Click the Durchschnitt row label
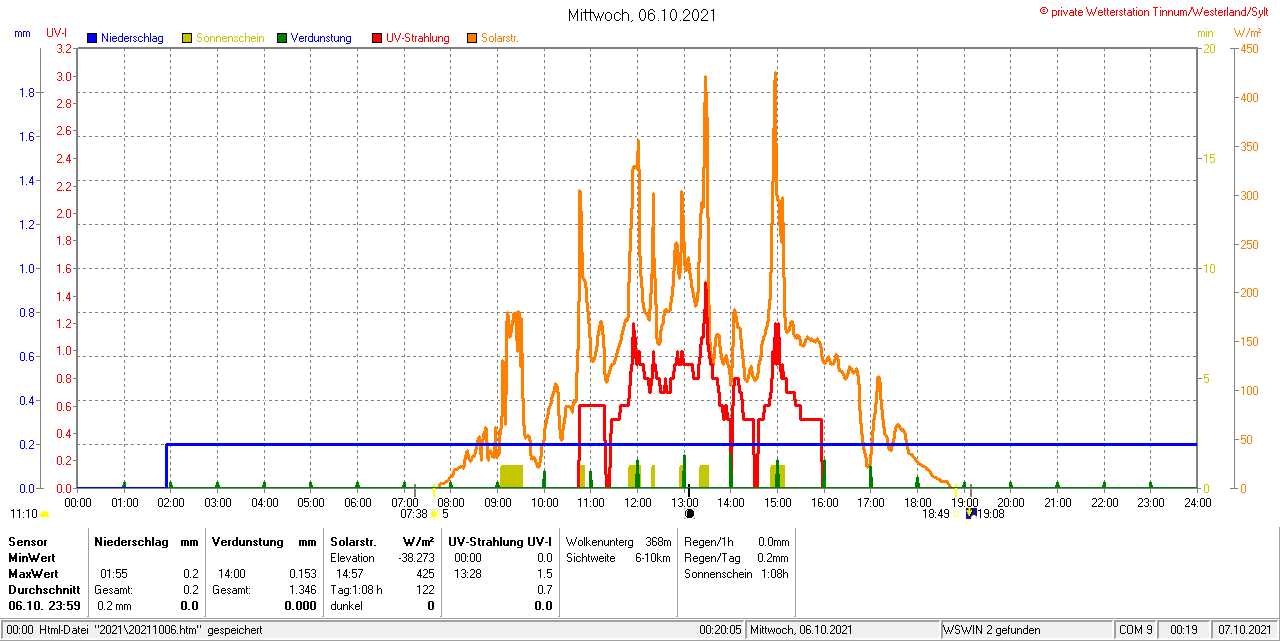This screenshot has width=1280, height=641. pos(44,590)
